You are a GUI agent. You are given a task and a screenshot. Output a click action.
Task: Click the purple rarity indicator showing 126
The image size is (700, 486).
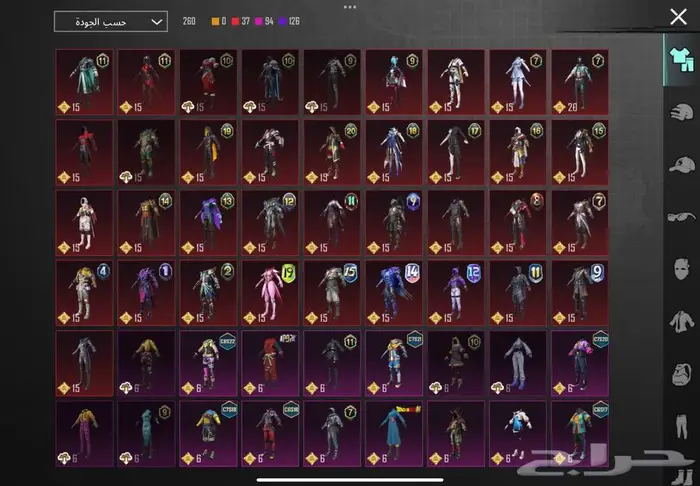pyautogui.click(x=297, y=21)
